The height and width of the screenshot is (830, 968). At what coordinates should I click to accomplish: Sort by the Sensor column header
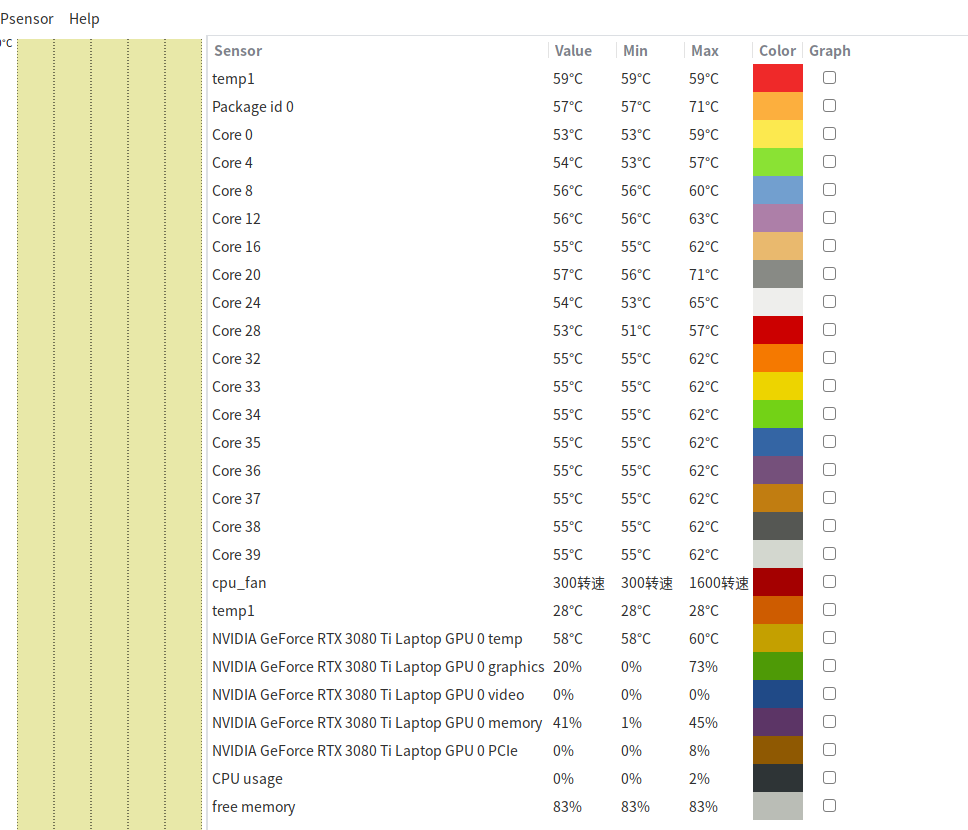point(238,51)
